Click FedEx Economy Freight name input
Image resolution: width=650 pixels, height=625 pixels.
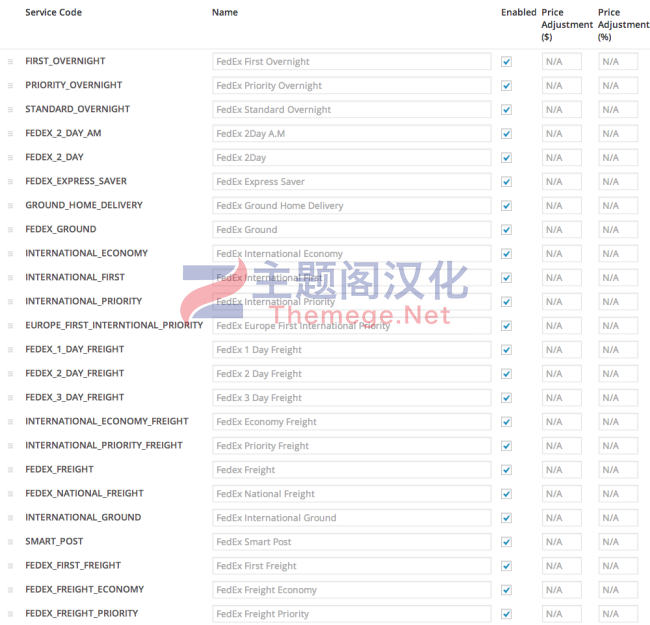[352, 422]
